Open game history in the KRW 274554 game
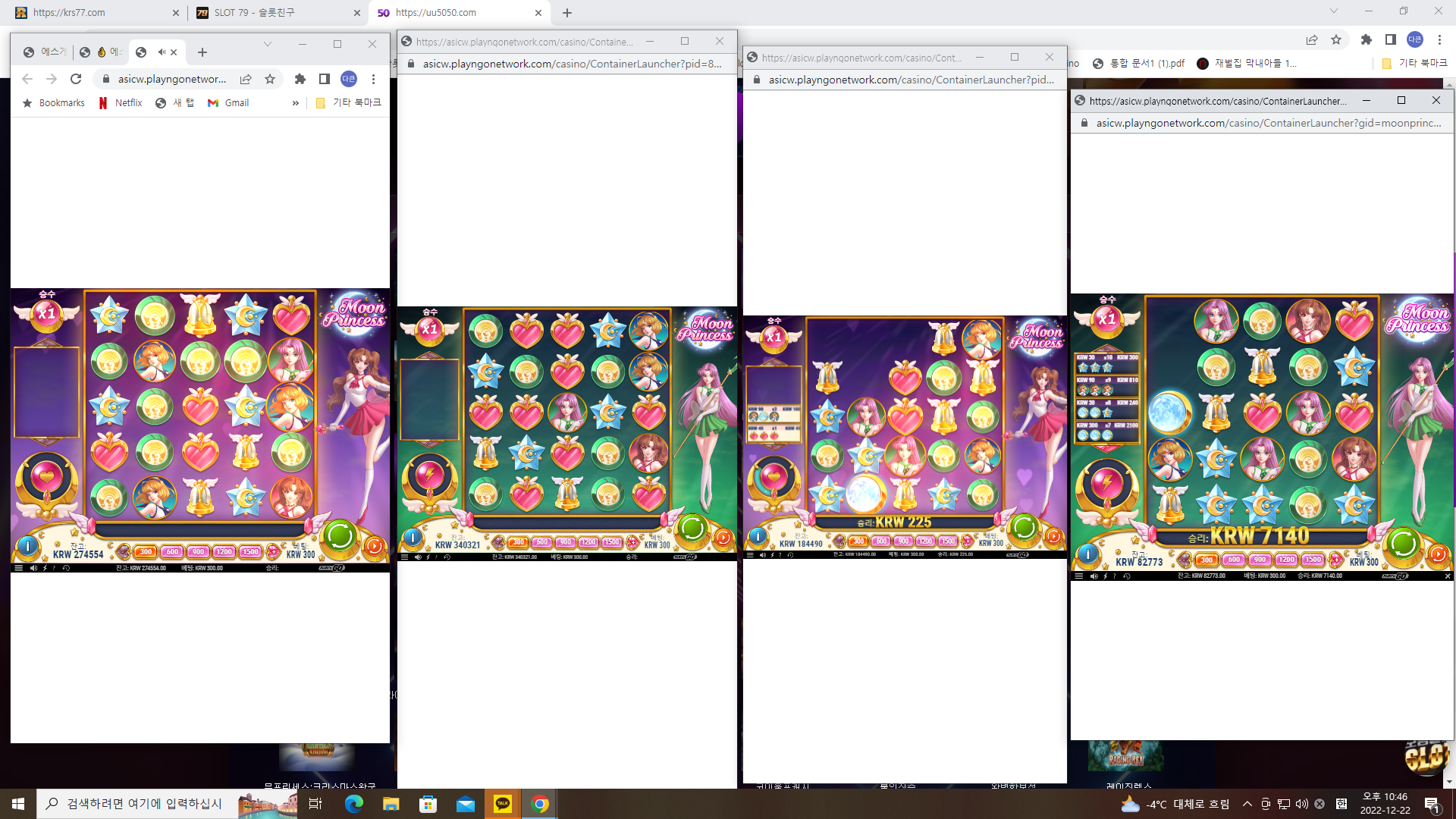The image size is (1456, 819). click(66, 568)
